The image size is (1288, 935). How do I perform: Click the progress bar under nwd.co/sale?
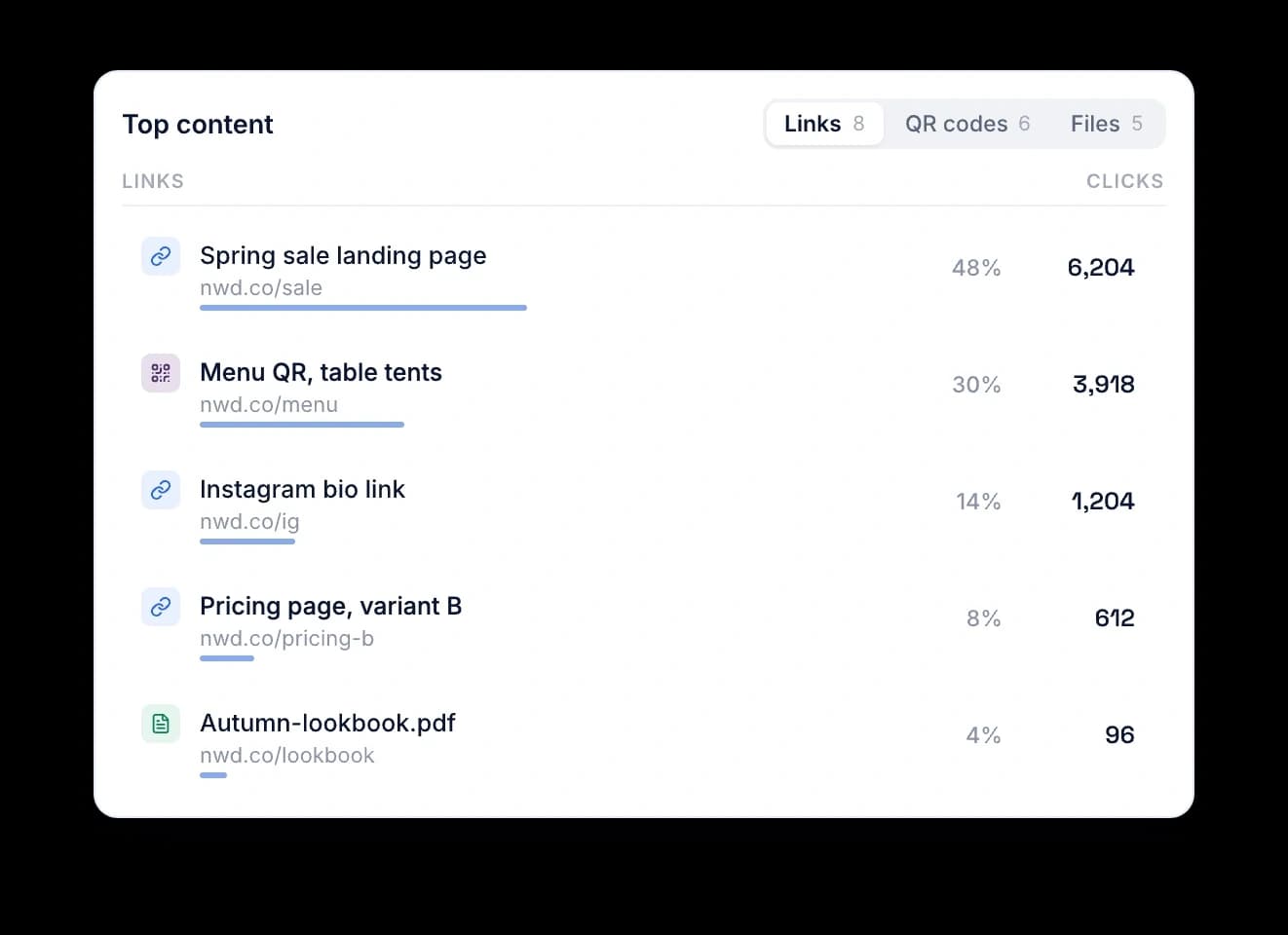pos(363,308)
